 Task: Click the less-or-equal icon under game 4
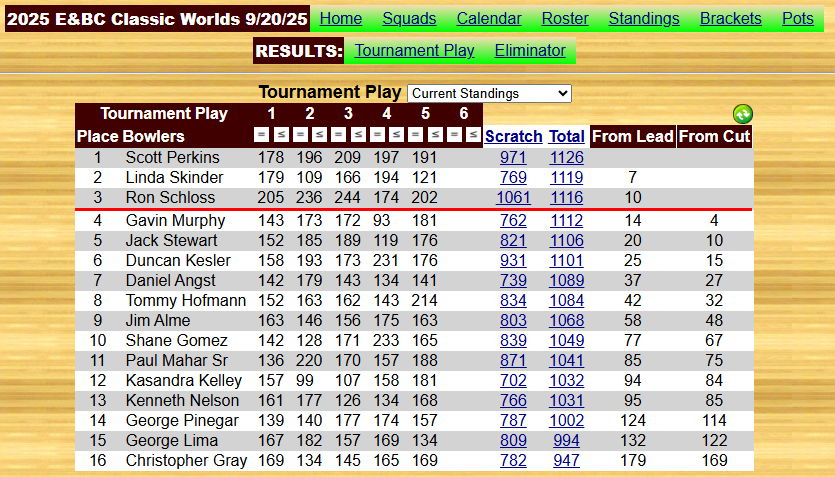click(396, 135)
